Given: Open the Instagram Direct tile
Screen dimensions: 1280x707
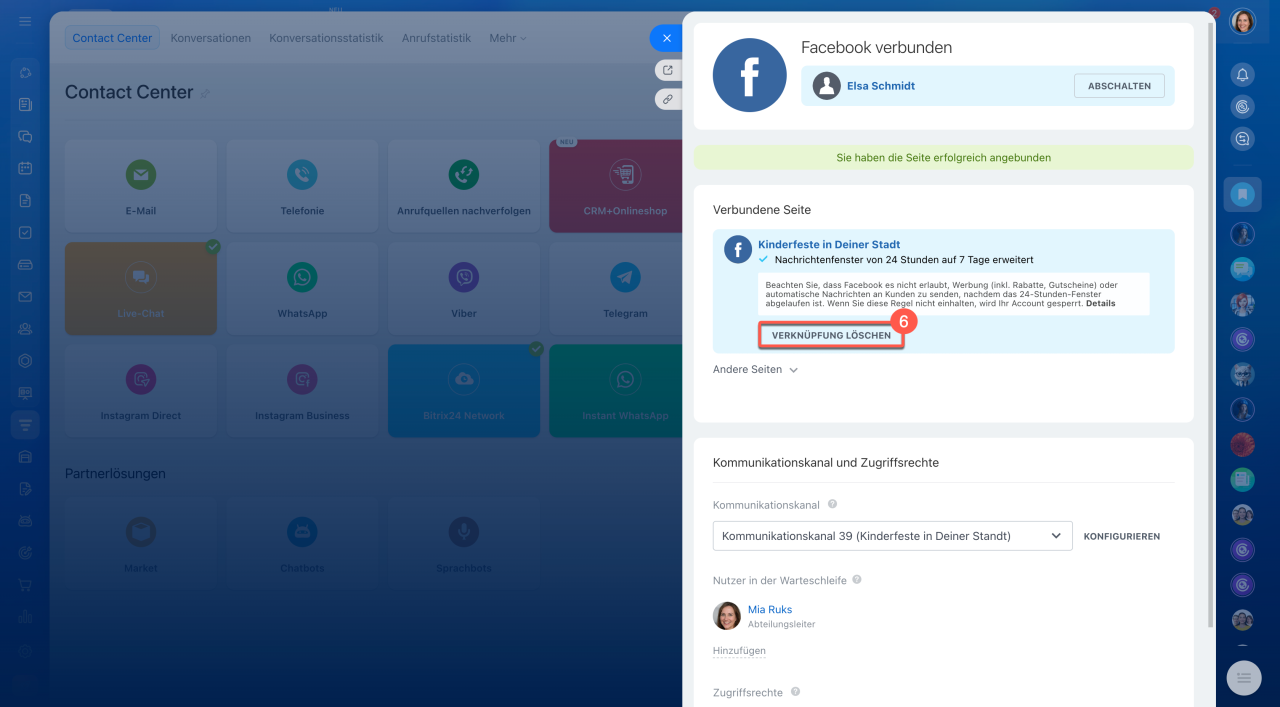Looking at the screenshot, I should point(140,391).
